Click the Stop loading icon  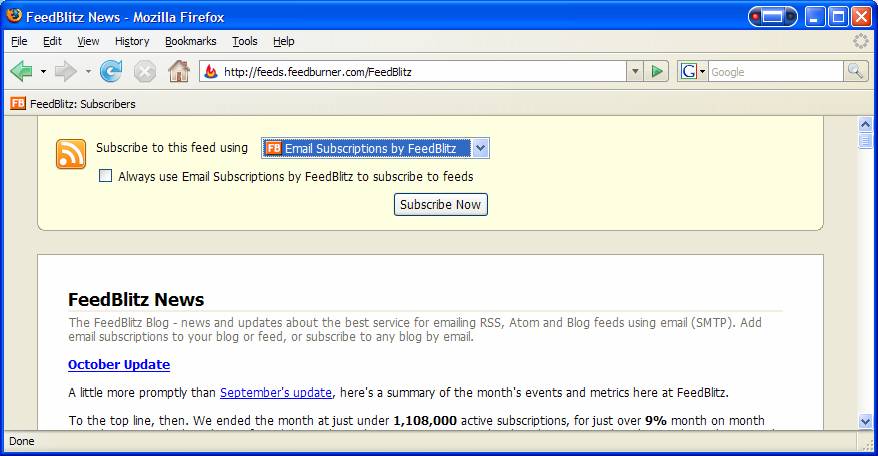coord(144,72)
